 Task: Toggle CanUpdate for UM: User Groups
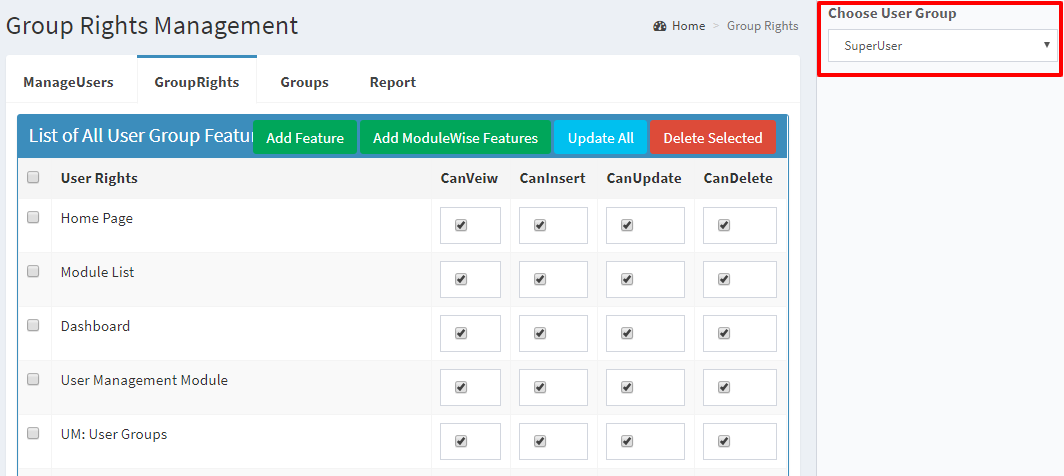pos(627,441)
